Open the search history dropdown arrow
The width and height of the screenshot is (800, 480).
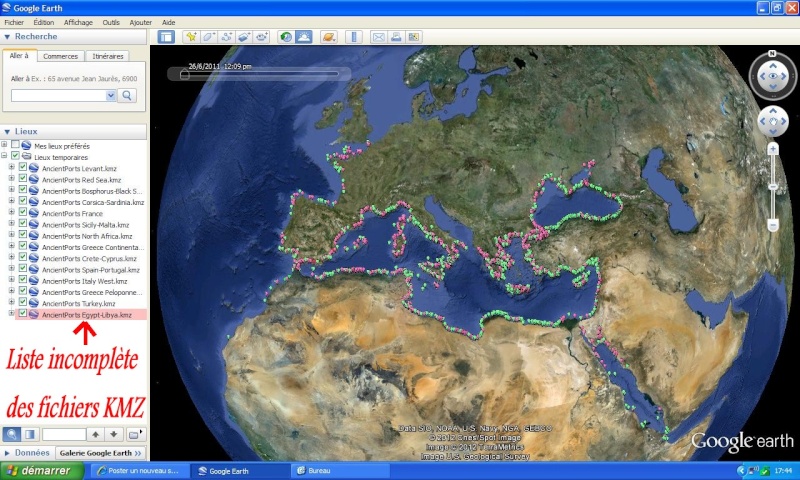[x=111, y=95]
